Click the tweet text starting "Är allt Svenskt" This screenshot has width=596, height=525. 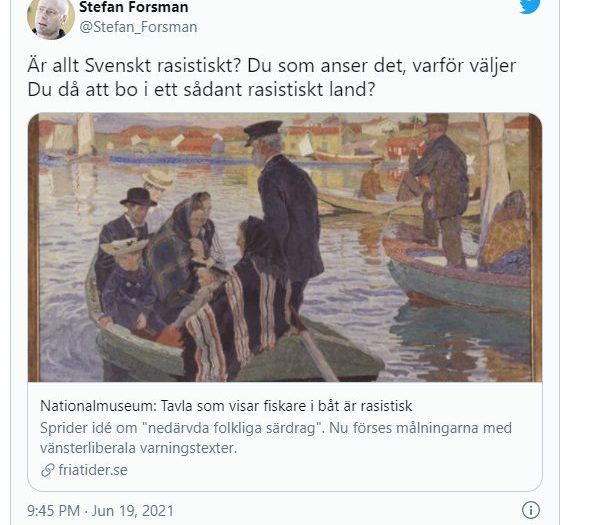click(x=271, y=66)
